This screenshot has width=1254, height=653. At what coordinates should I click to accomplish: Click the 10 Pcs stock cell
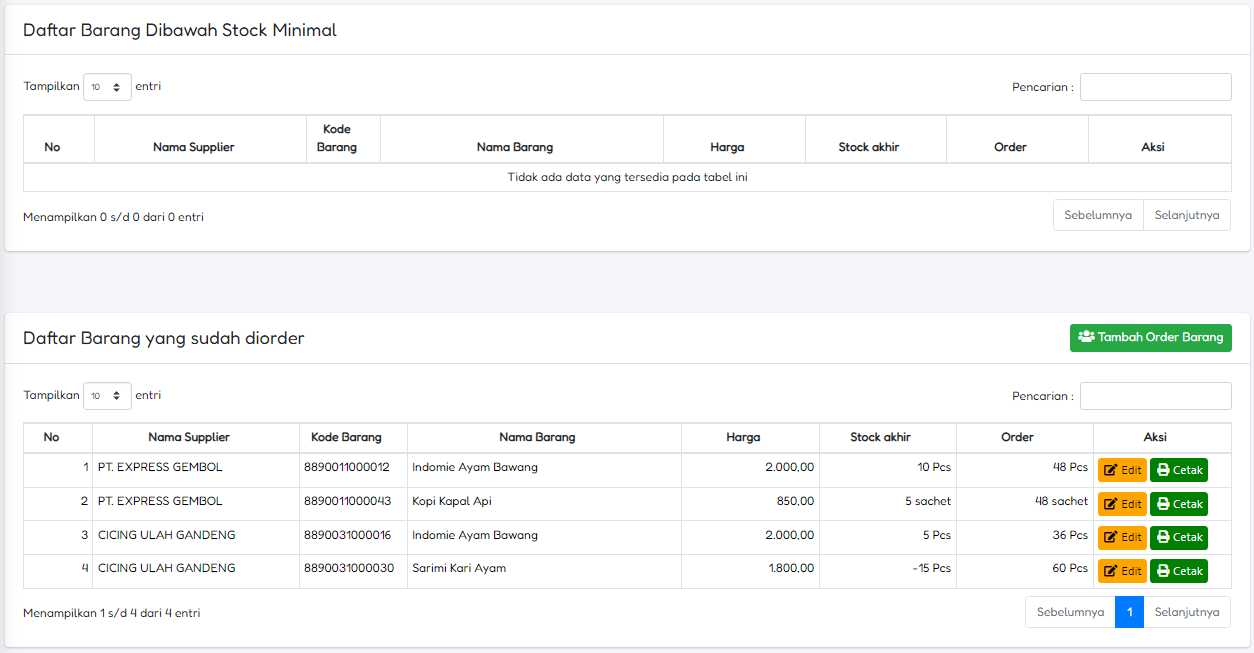(x=888, y=470)
